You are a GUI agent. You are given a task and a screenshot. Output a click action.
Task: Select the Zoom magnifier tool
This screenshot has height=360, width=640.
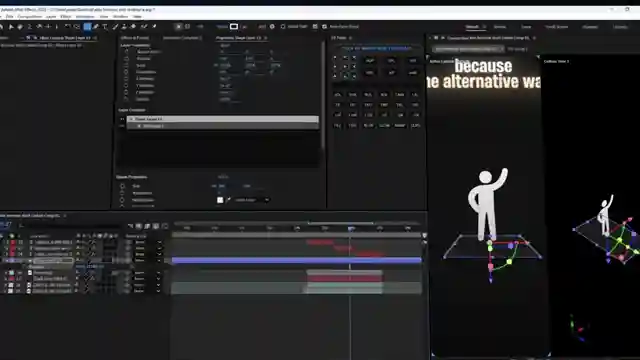coord(29,27)
